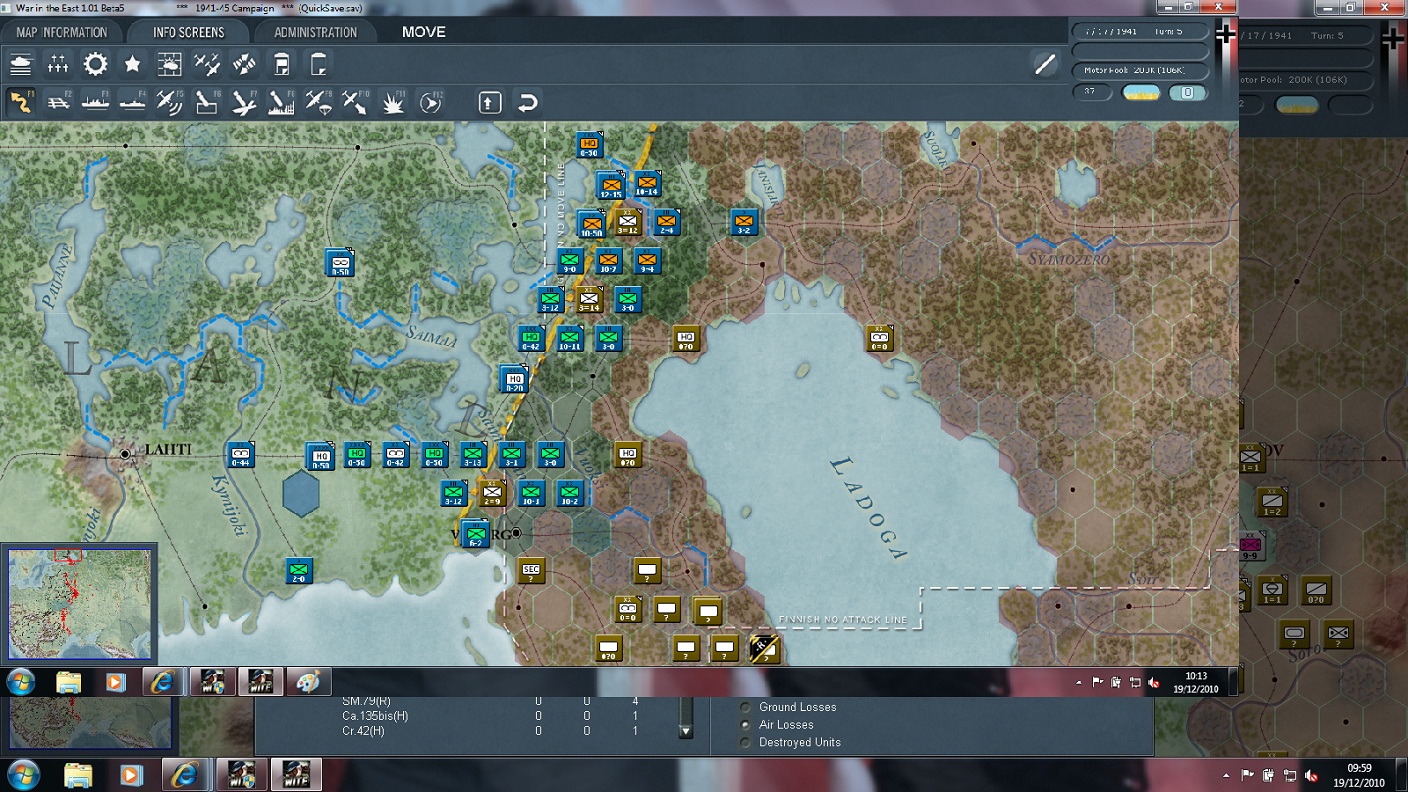Open Windows Media Player on the upper taskbar
The image size is (1408, 792).
click(115, 682)
